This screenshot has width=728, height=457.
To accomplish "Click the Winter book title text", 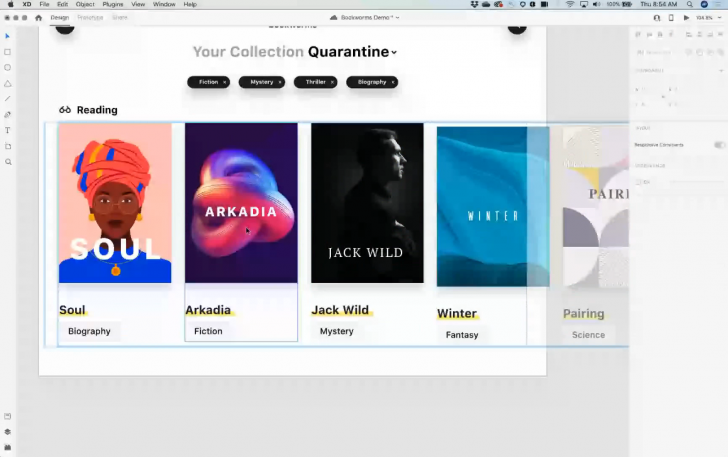I will (x=457, y=313).
